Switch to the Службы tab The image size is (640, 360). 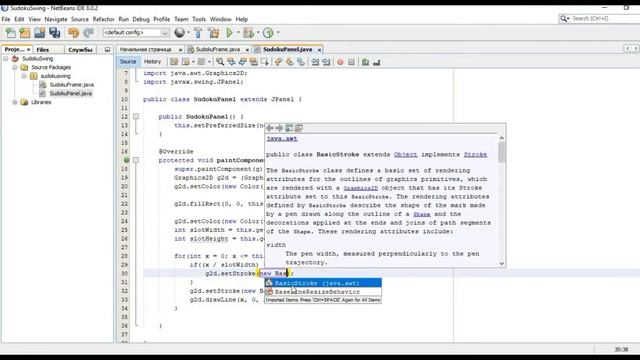click(80, 49)
